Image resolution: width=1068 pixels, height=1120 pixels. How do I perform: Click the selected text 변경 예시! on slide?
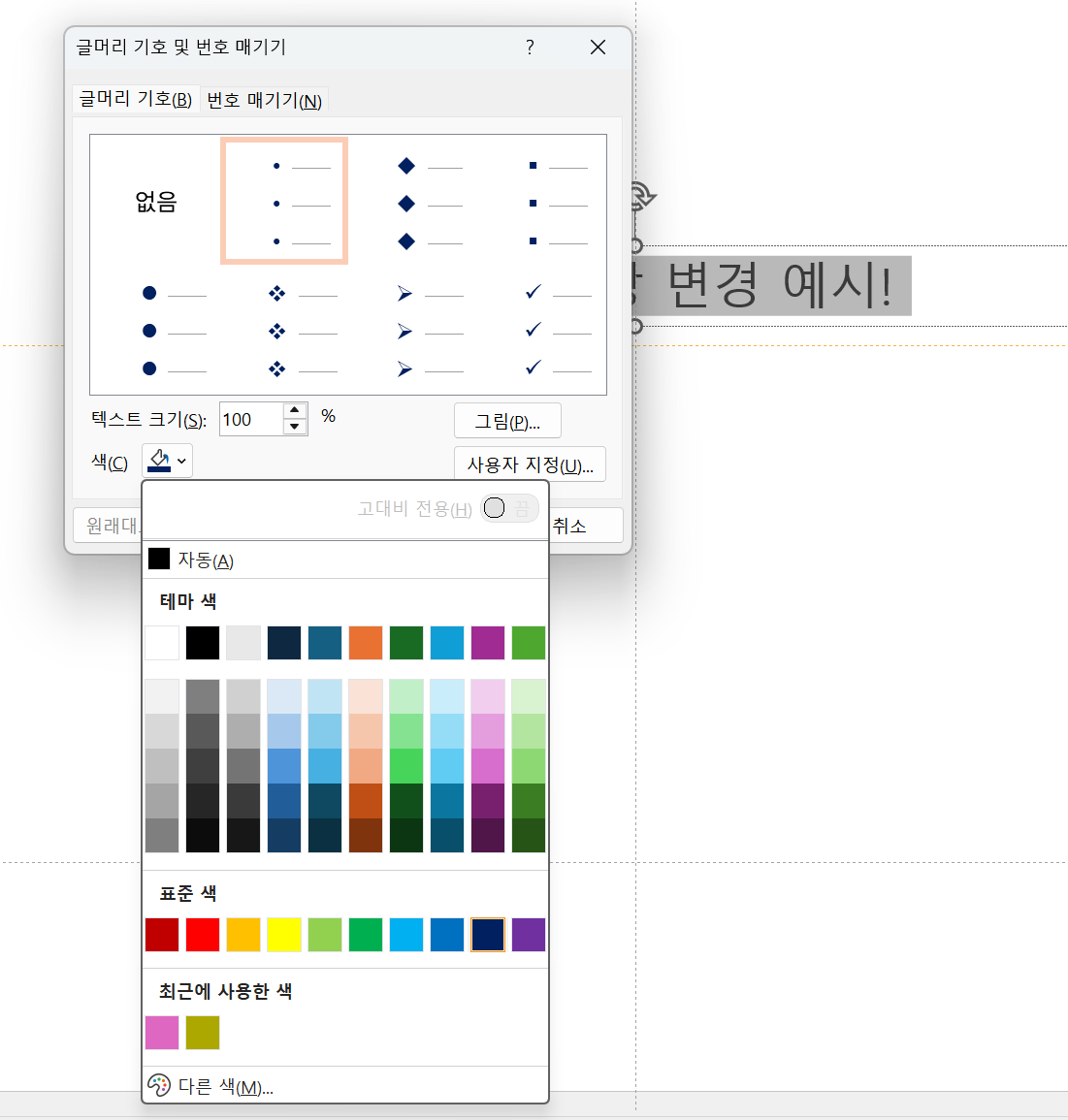[780, 285]
